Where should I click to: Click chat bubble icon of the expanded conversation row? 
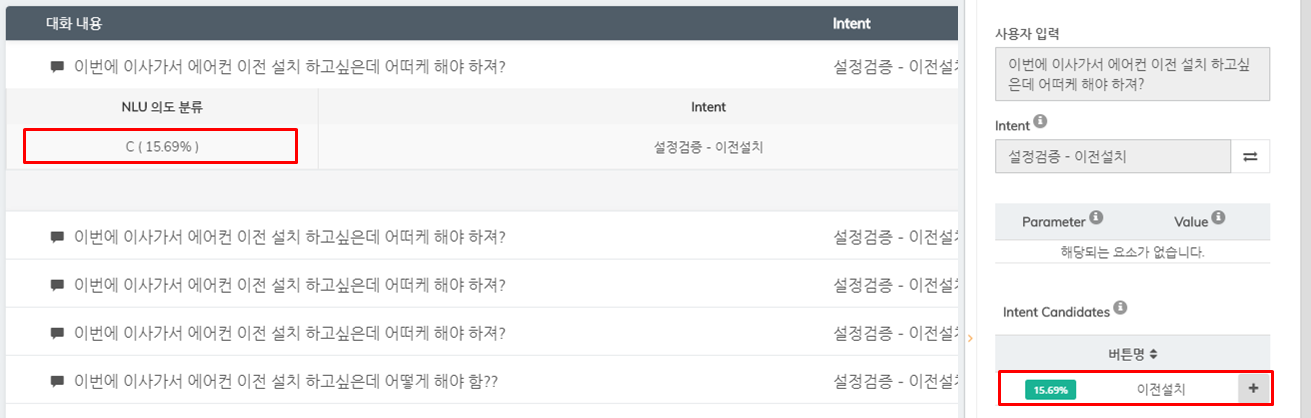[x=57, y=67]
